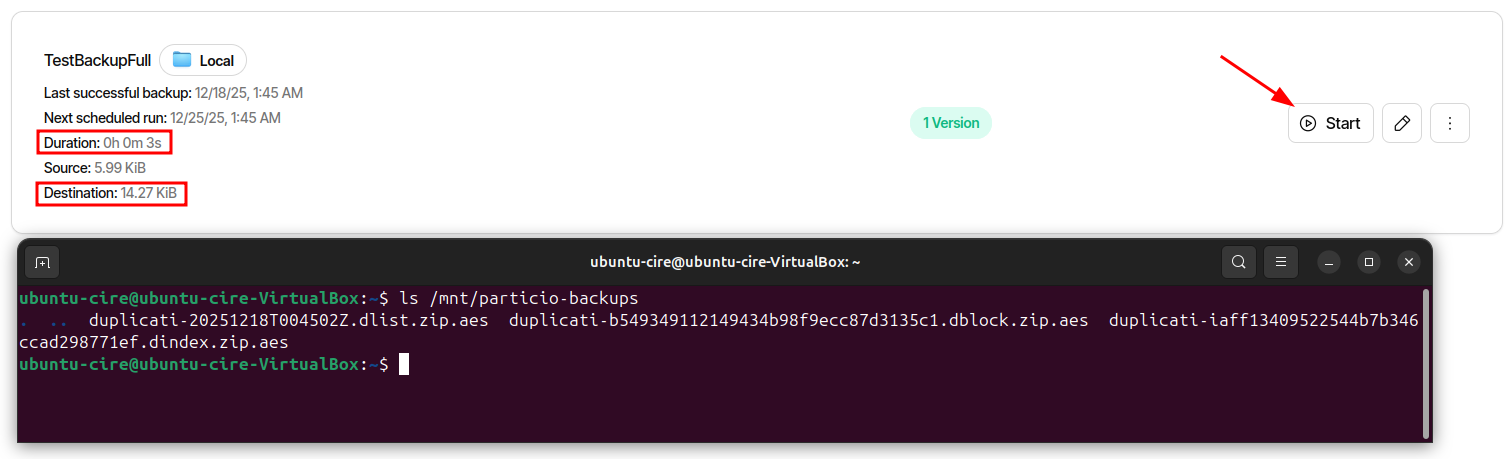This screenshot has height=459, width=1510.
Task: Open a new terminal tab
Action: pyautogui.click(x=42, y=262)
